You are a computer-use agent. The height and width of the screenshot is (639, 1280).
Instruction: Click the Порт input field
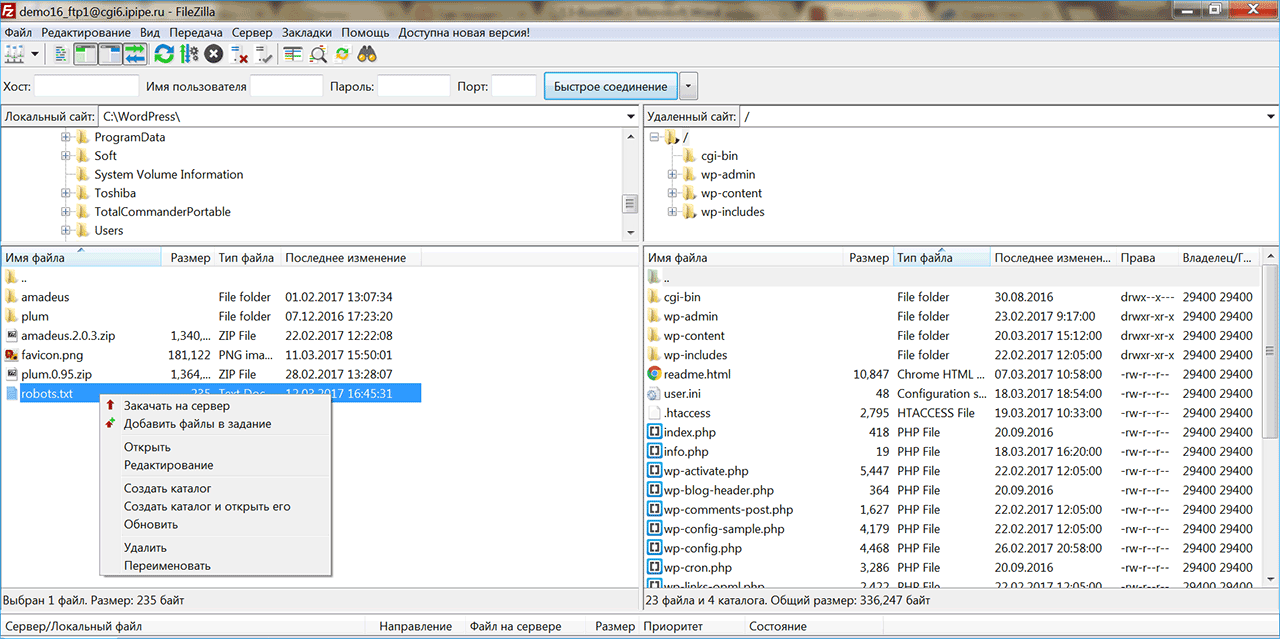pos(514,86)
